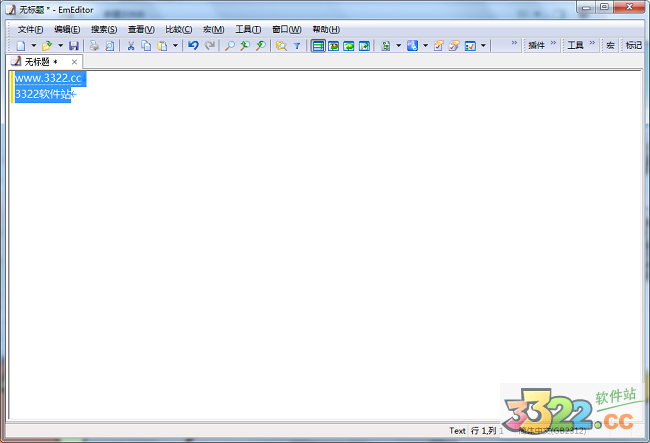Click the Text status bar entry
The width and height of the screenshot is (650, 443).
pyautogui.click(x=457, y=431)
